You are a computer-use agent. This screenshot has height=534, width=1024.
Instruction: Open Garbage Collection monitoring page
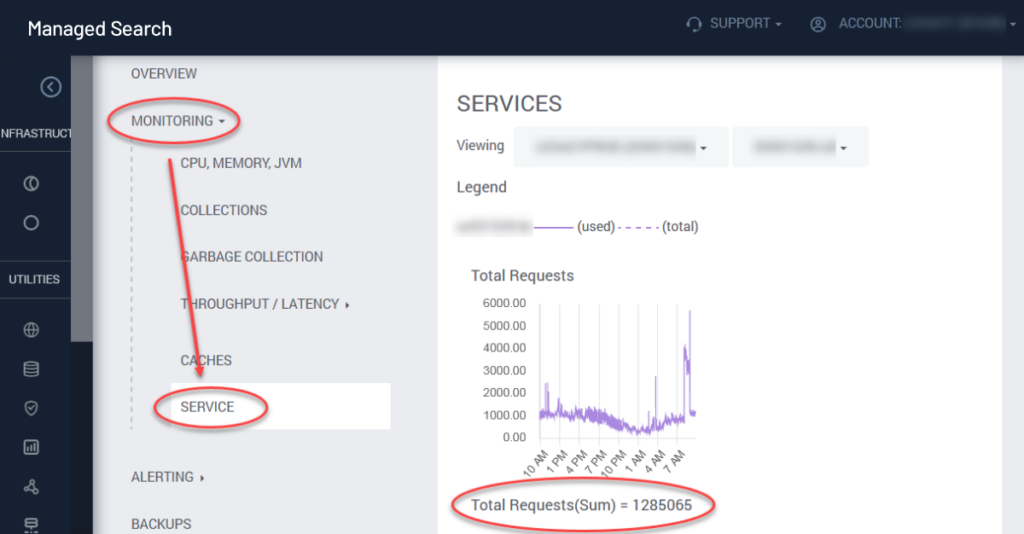tap(251, 257)
